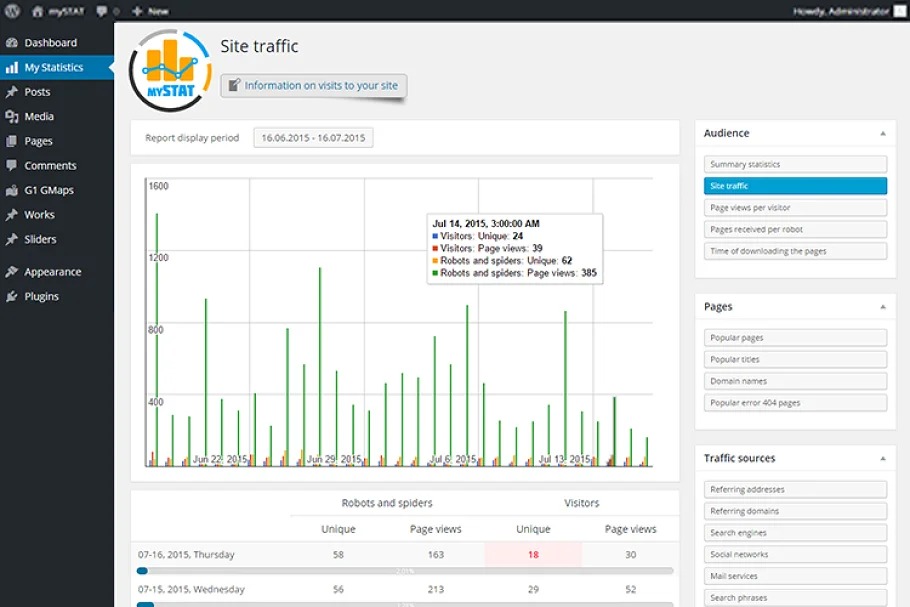Viewport: 910px width, 607px height.
Task: Open the report display period date field
Action: (313, 138)
